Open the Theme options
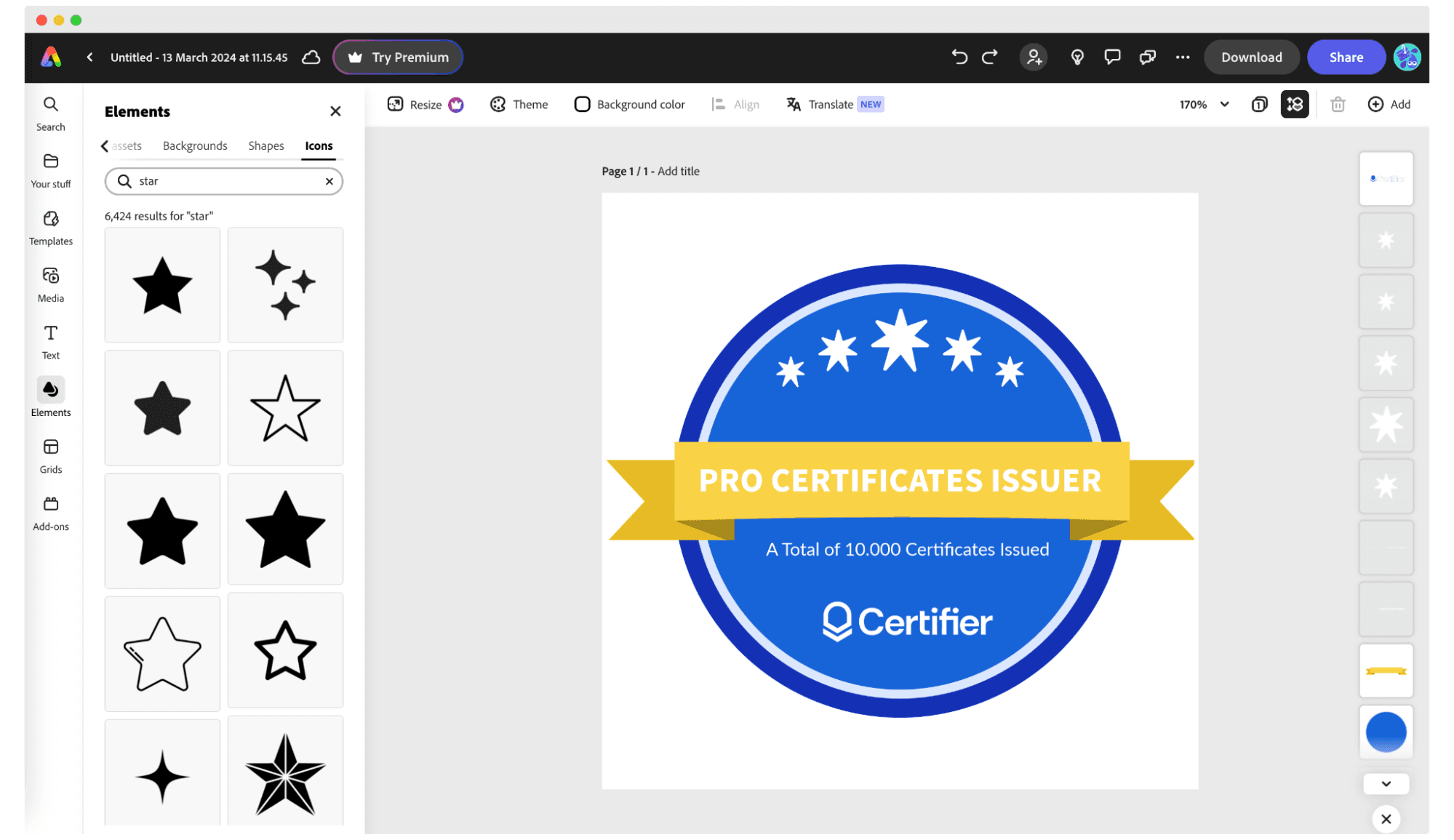 (519, 104)
